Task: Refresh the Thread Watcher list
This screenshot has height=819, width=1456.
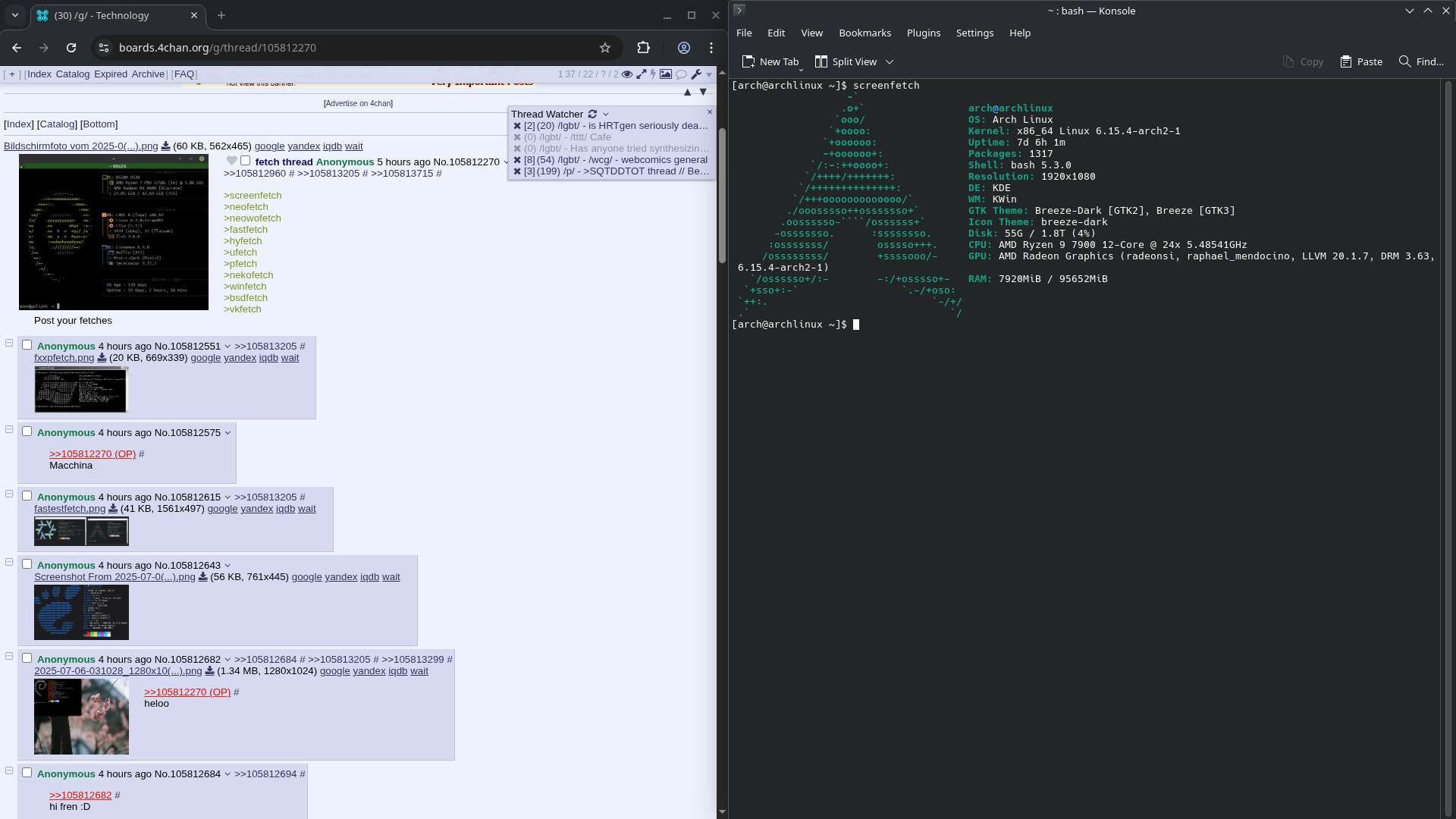Action: [x=592, y=114]
